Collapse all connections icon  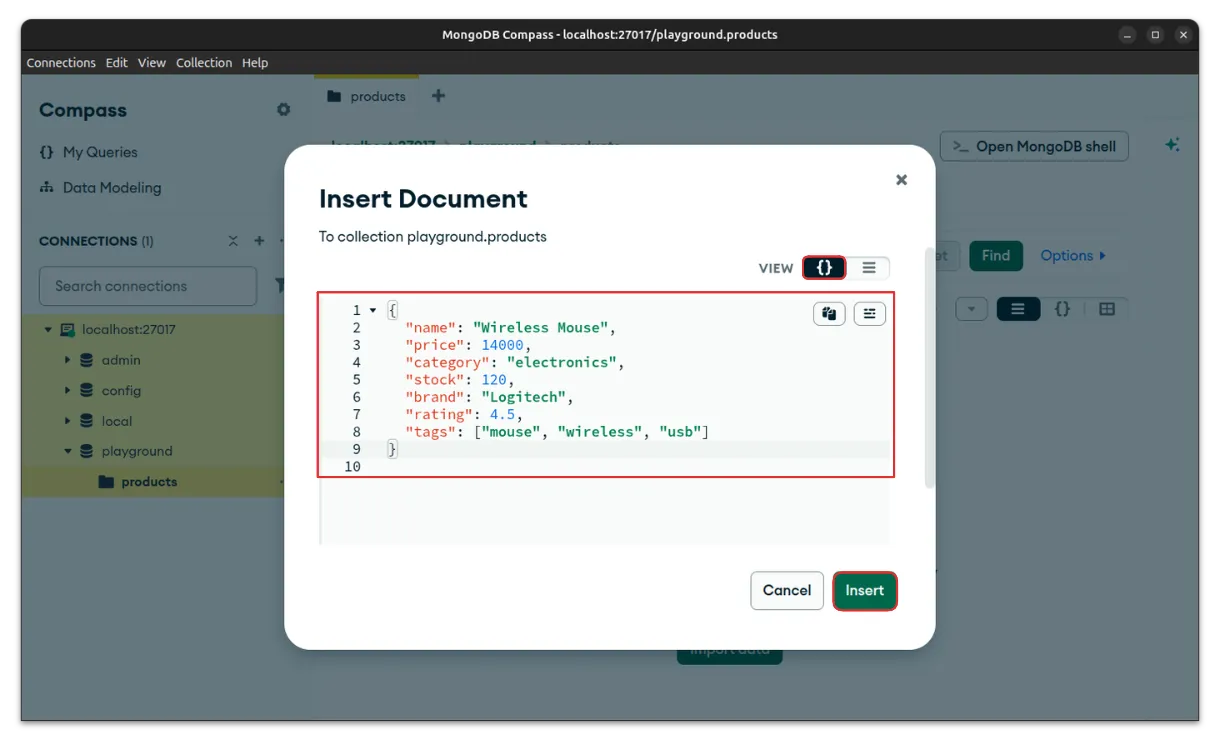tap(233, 241)
